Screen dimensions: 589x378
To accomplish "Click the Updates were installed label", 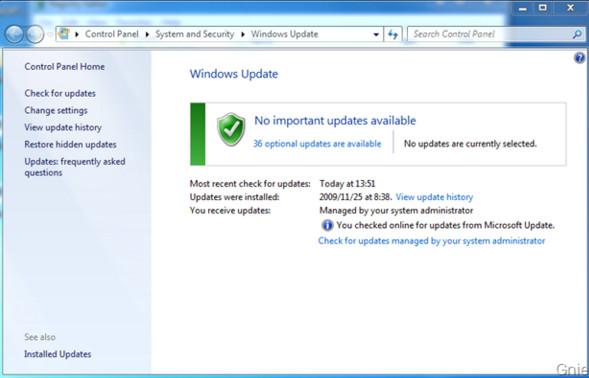I will (x=234, y=197).
